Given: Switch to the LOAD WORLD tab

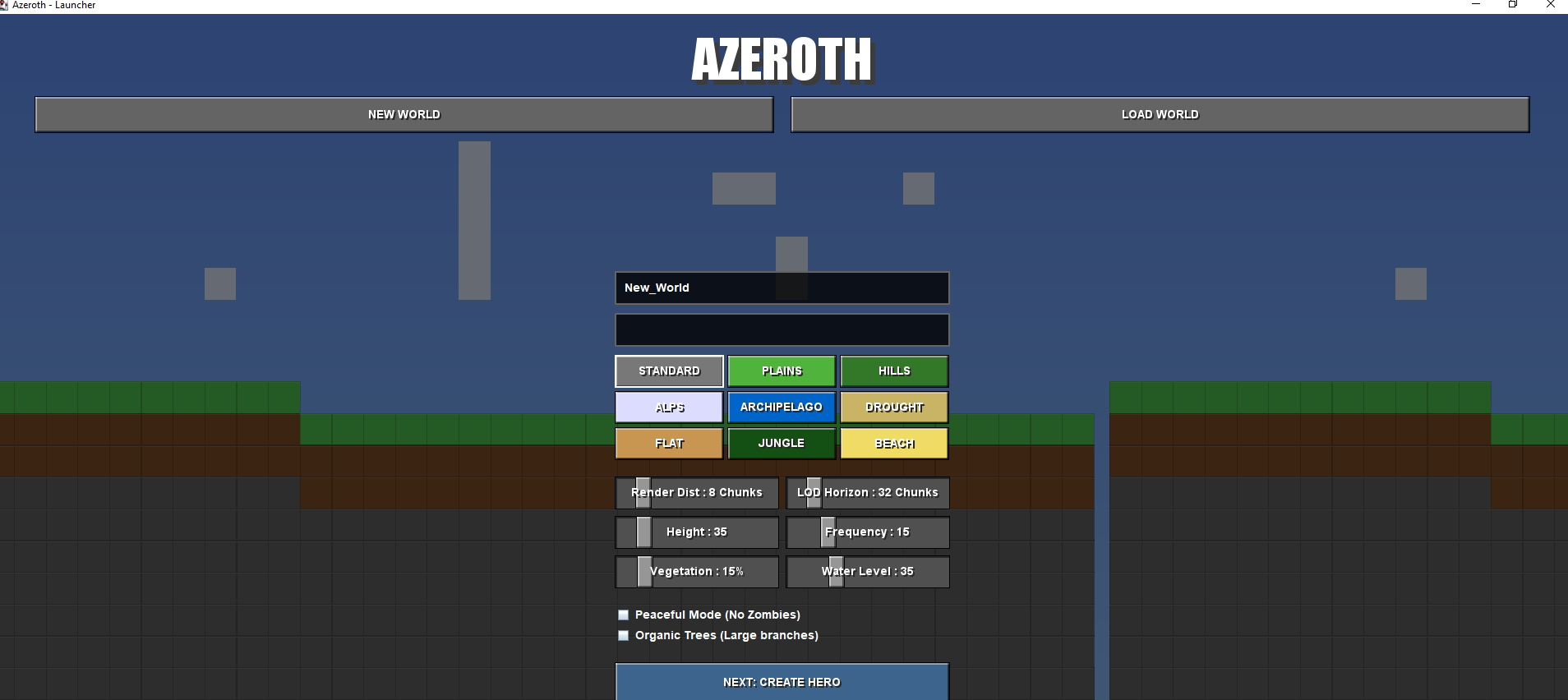Looking at the screenshot, I should (1160, 114).
